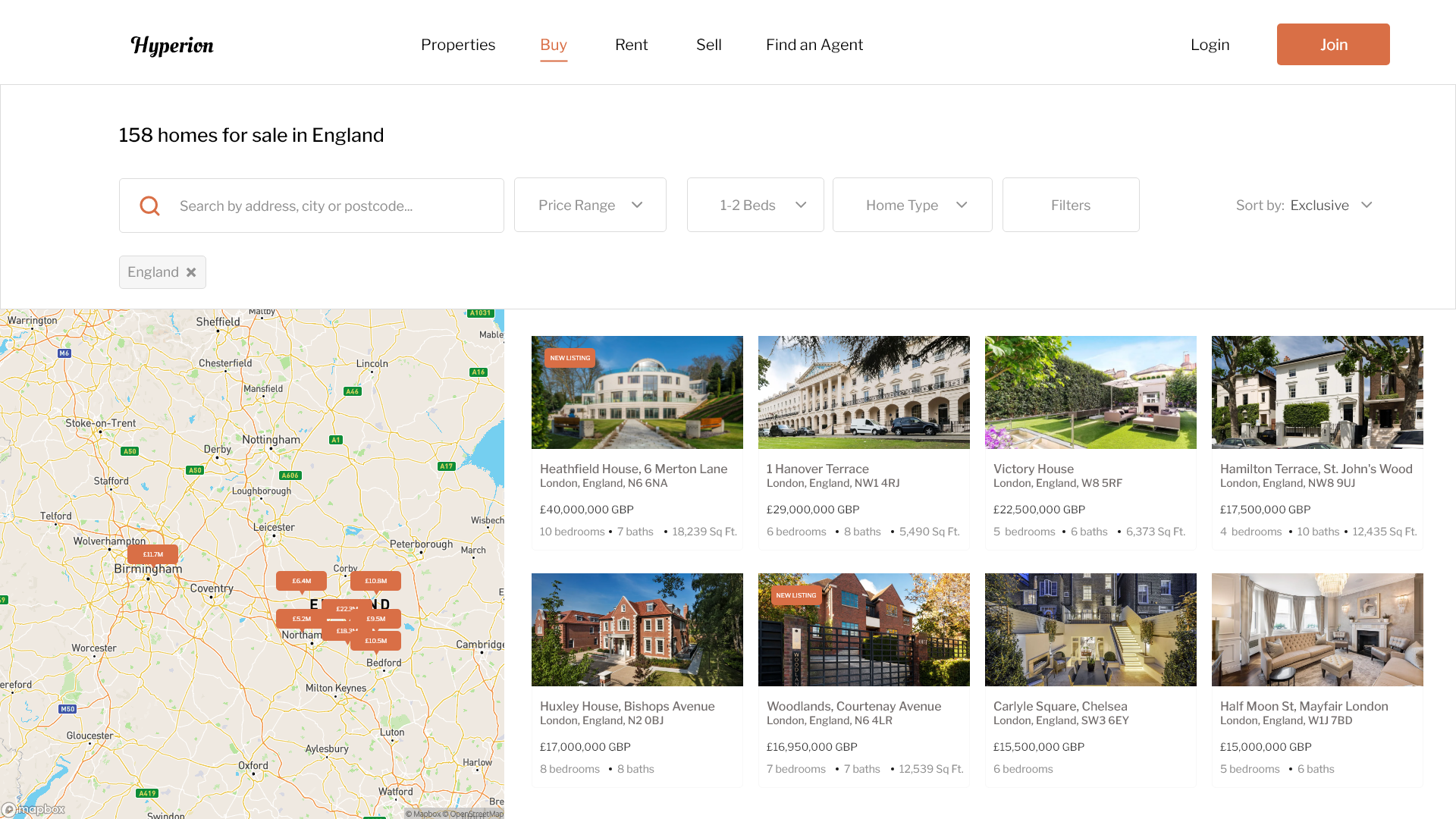Open Find an Agent page

[814, 45]
